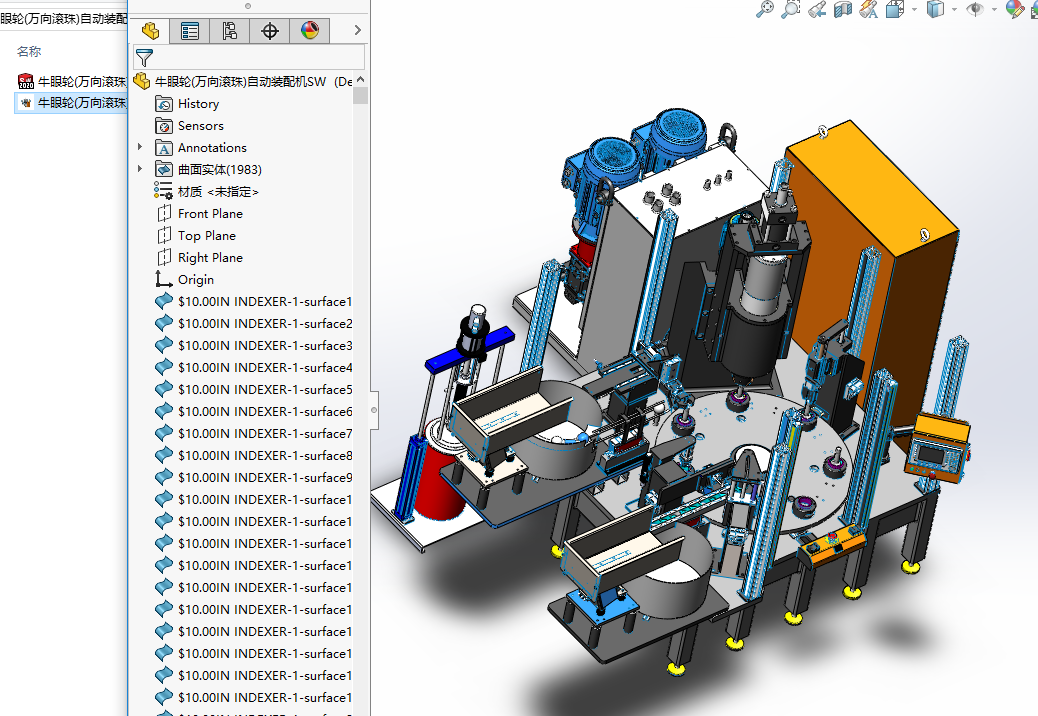1038x716 pixels.
Task: Select the Zoom to Area tool
Action: (x=791, y=9)
